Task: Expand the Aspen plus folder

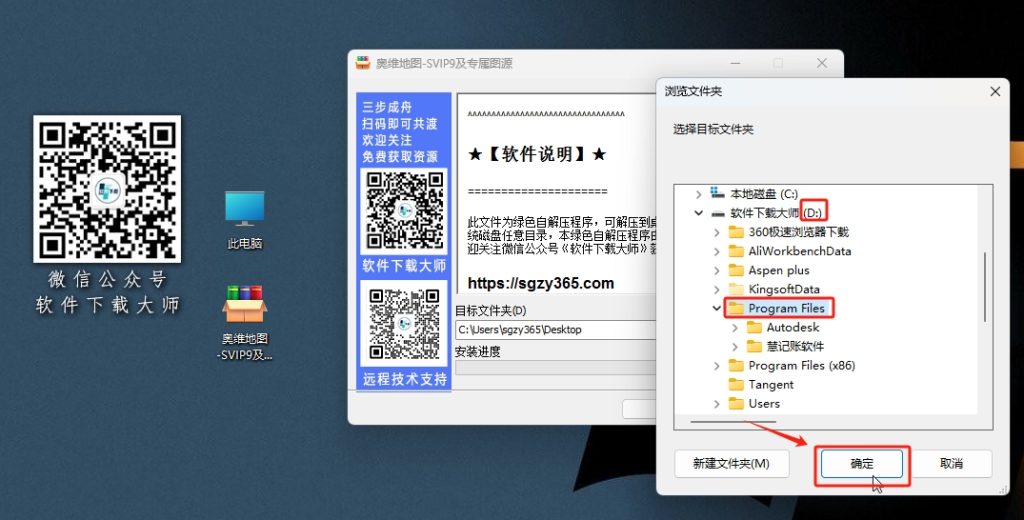Action: (716, 270)
